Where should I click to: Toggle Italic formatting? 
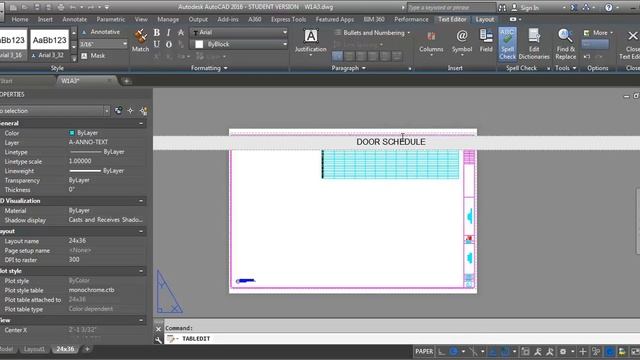[x=169, y=33]
